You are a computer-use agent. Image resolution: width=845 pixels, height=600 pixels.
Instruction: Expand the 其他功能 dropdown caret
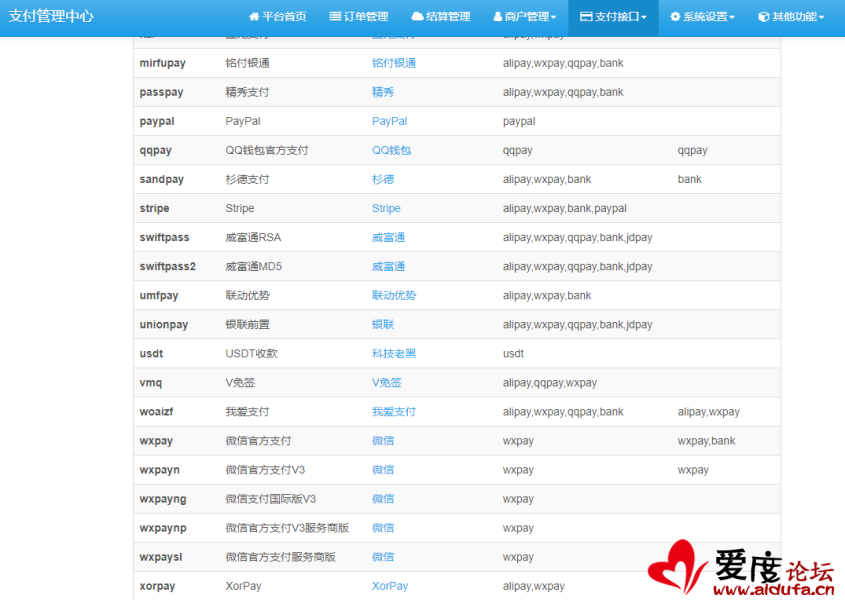821,18
